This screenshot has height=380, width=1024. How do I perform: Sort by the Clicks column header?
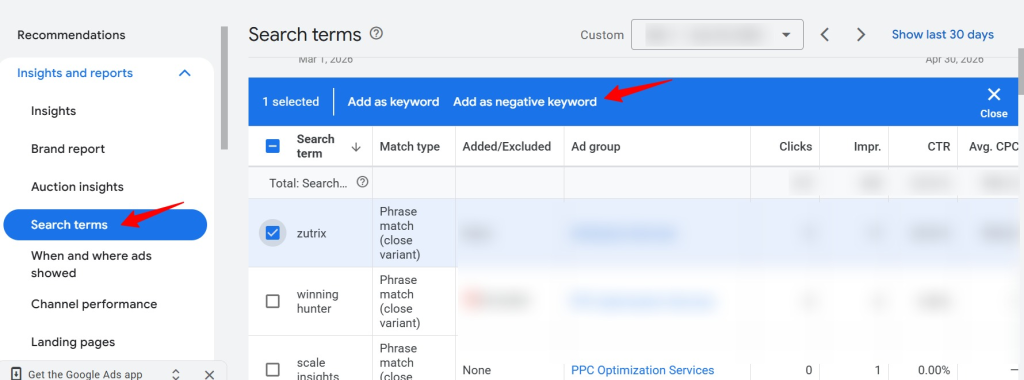(795, 147)
